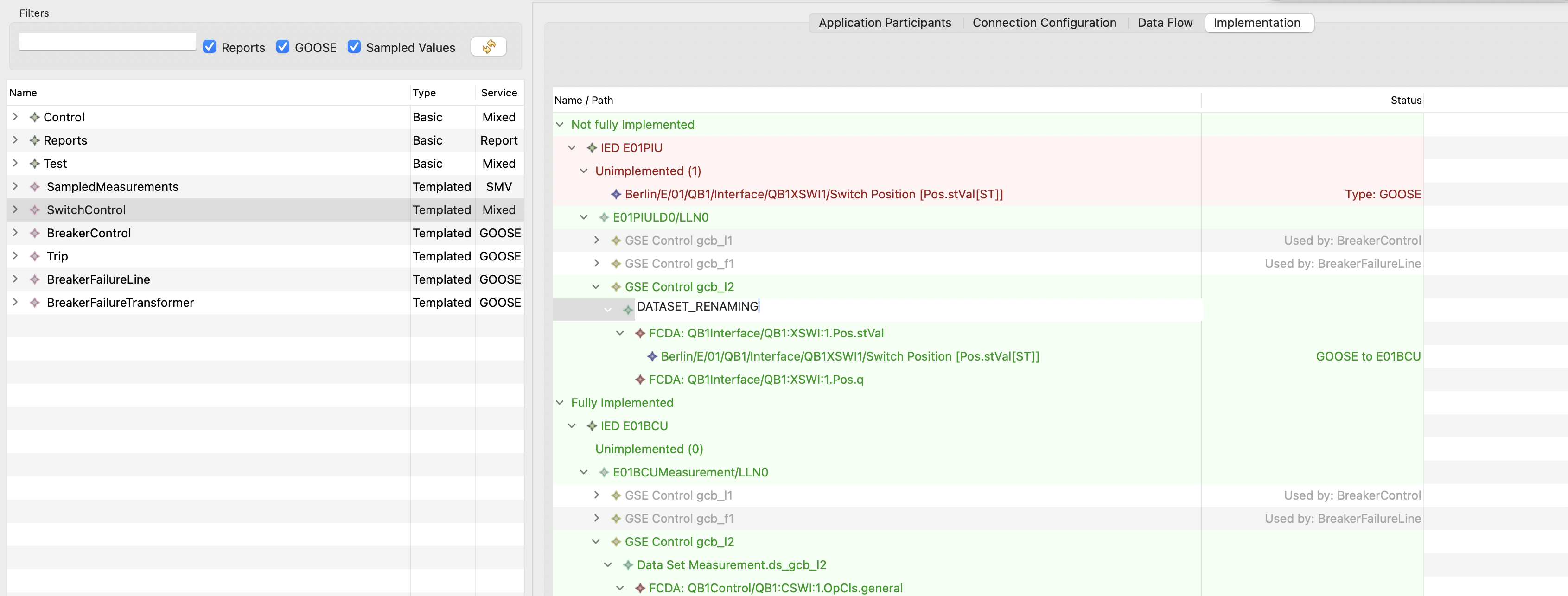Click the Control application icon
The image size is (1568, 596).
point(35,117)
